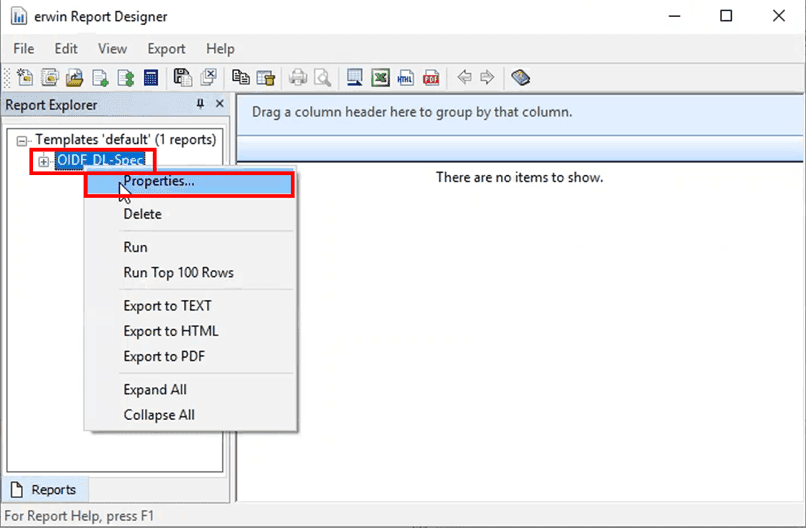Open the File menu

(24, 49)
